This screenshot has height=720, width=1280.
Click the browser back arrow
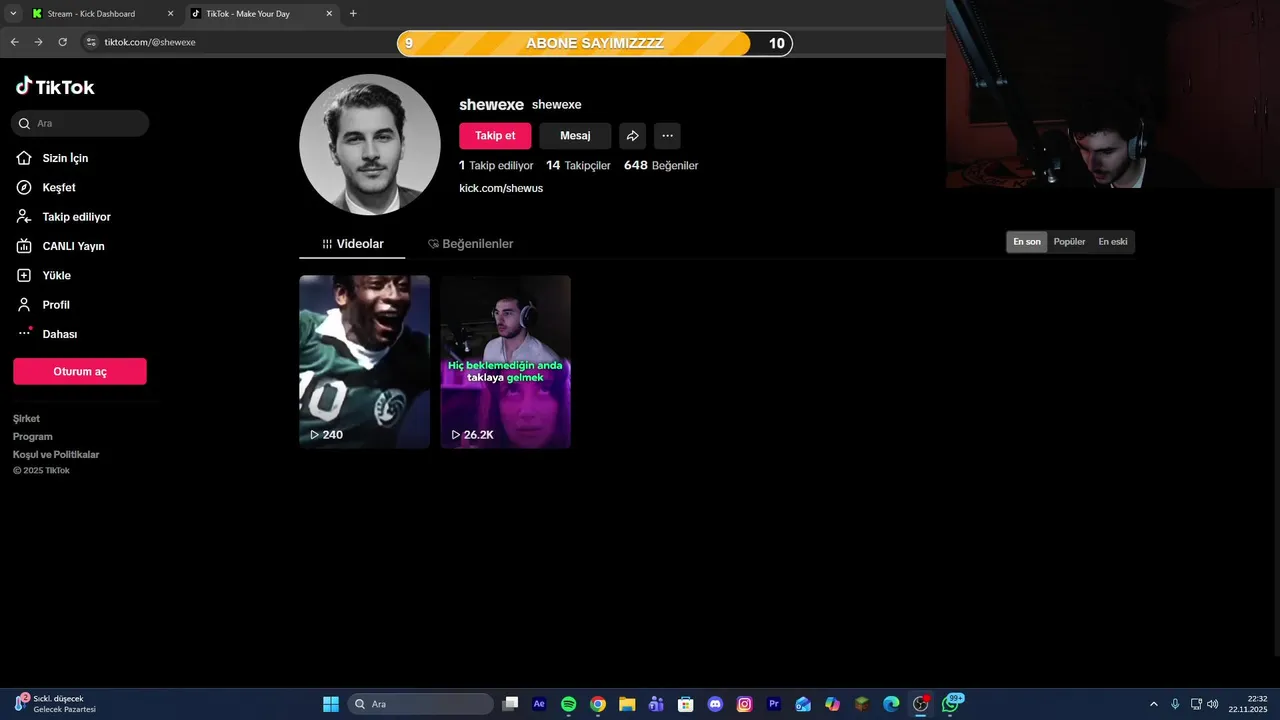tap(14, 42)
